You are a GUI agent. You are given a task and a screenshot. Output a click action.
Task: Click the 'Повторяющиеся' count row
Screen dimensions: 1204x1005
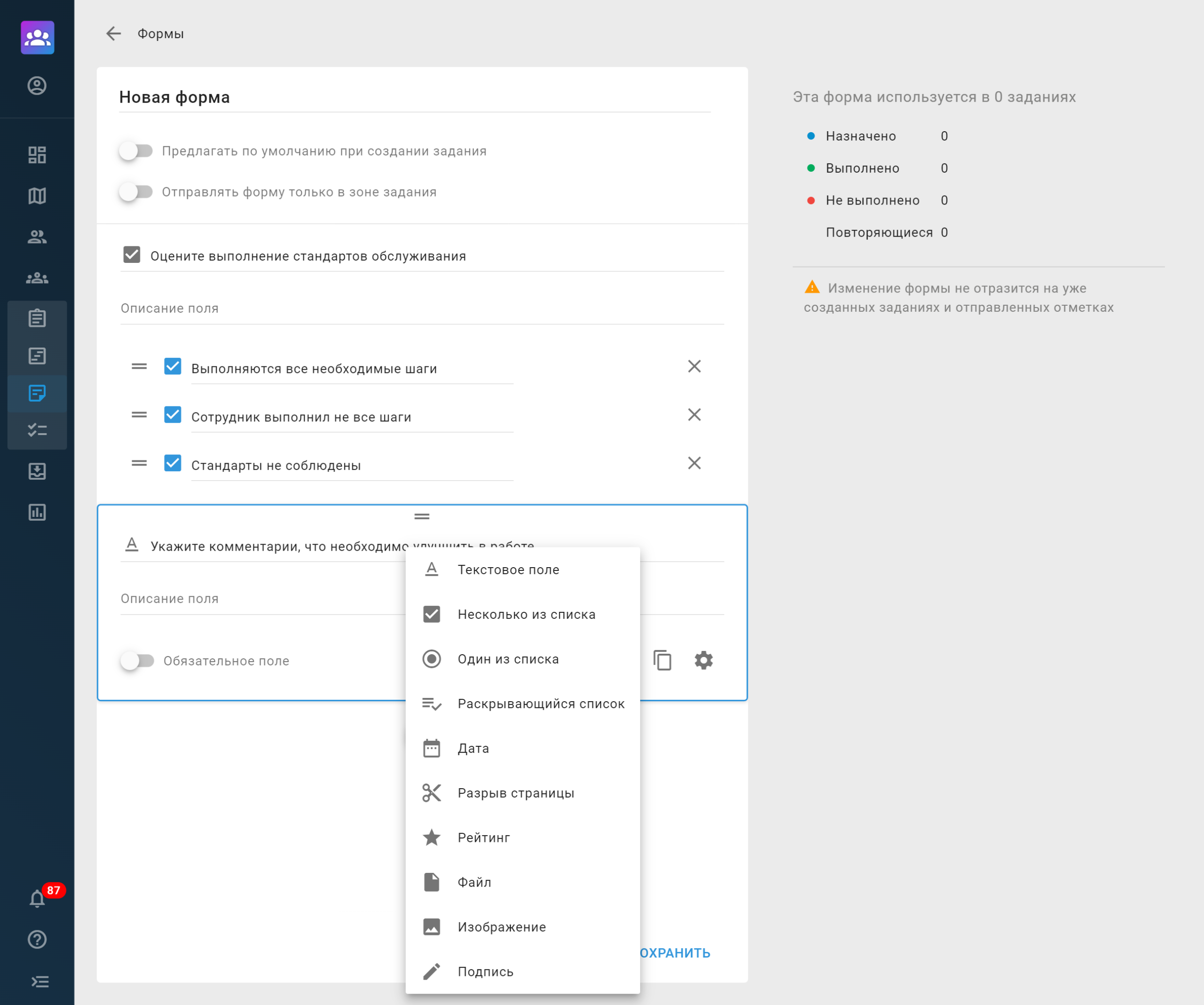click(x=887, y=232)
